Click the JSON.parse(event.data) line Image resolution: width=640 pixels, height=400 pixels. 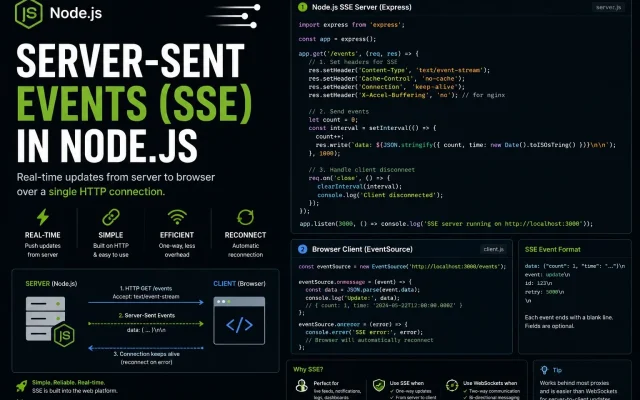(x=362, y=290)
